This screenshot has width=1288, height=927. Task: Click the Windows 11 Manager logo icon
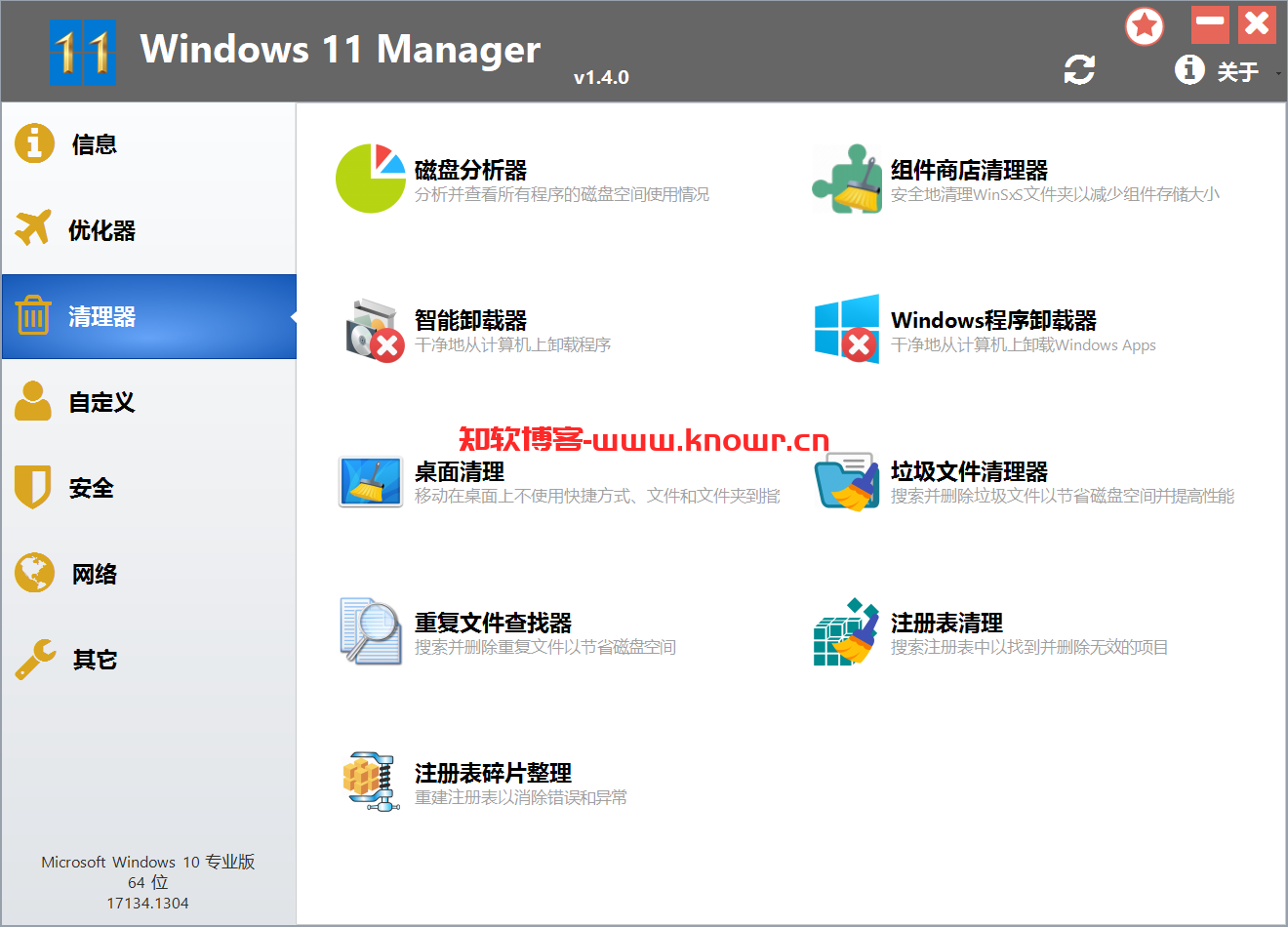[83, 52]
